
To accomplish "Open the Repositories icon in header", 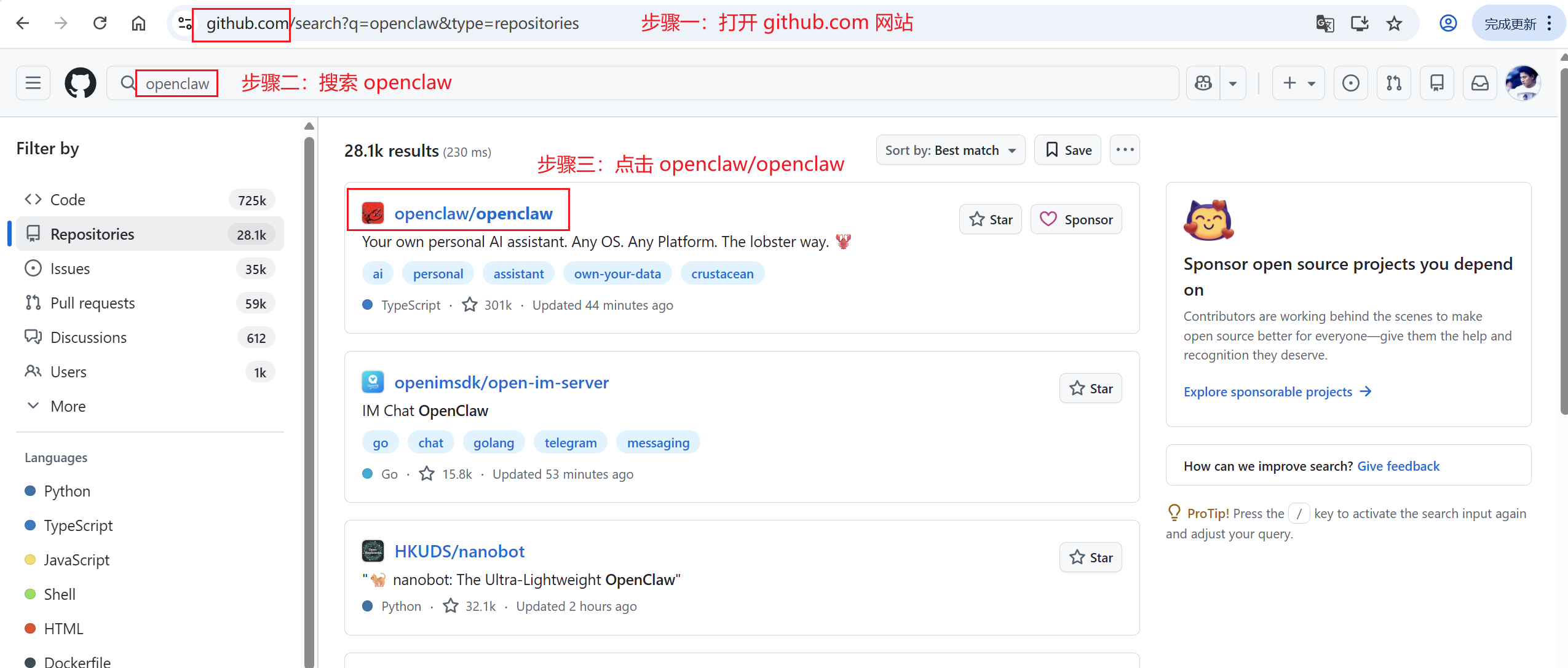I will pos(1436,83).
